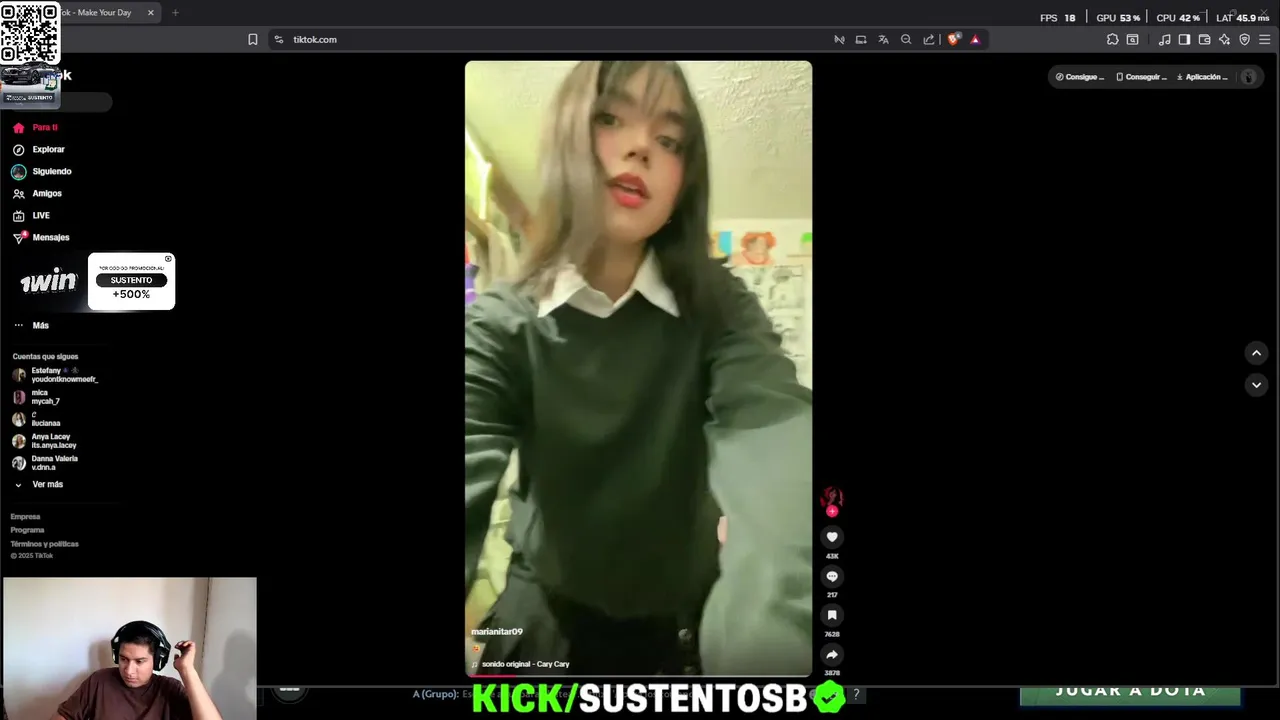The height and width of the screenshot is (720, 1280).
Task: Open site settings icon beside URL
Action: click(x=279, y=40)
